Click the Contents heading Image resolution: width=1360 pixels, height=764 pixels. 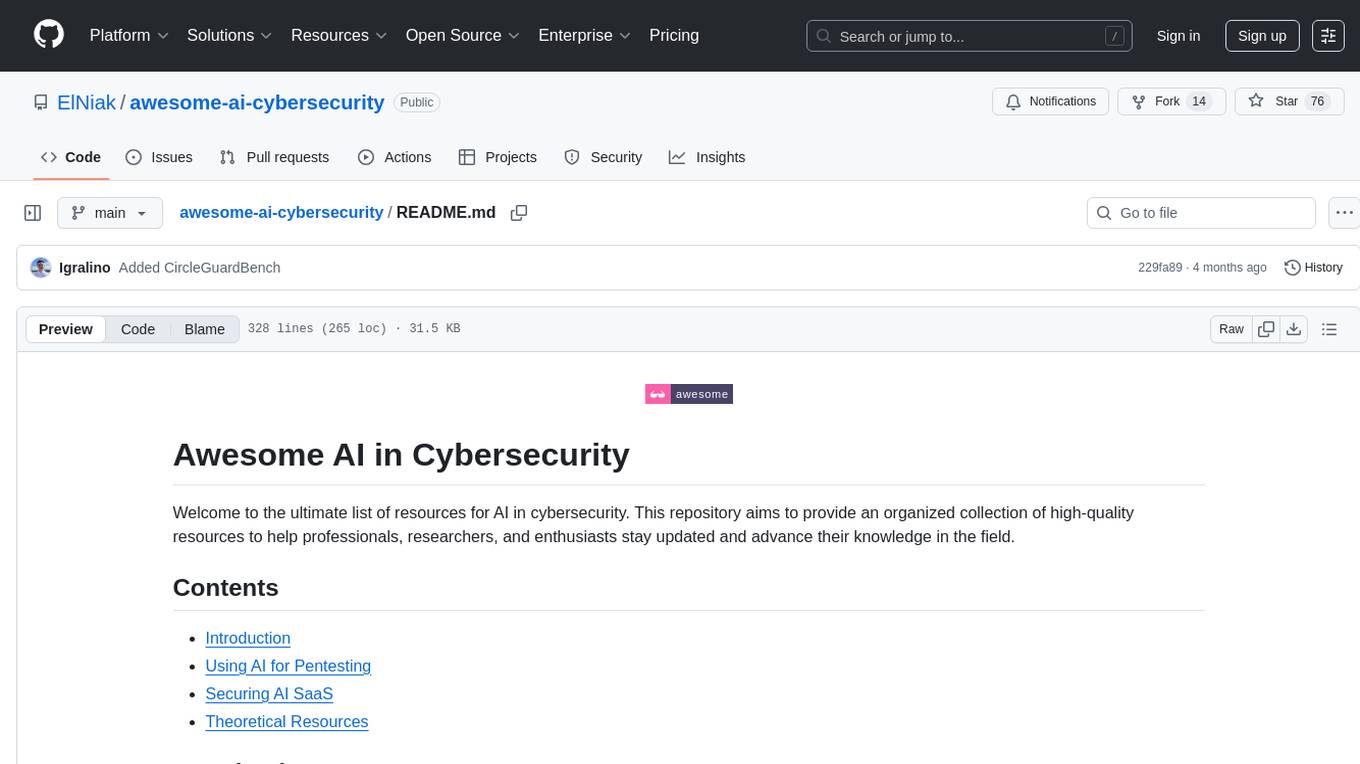(x=225, y=588)
